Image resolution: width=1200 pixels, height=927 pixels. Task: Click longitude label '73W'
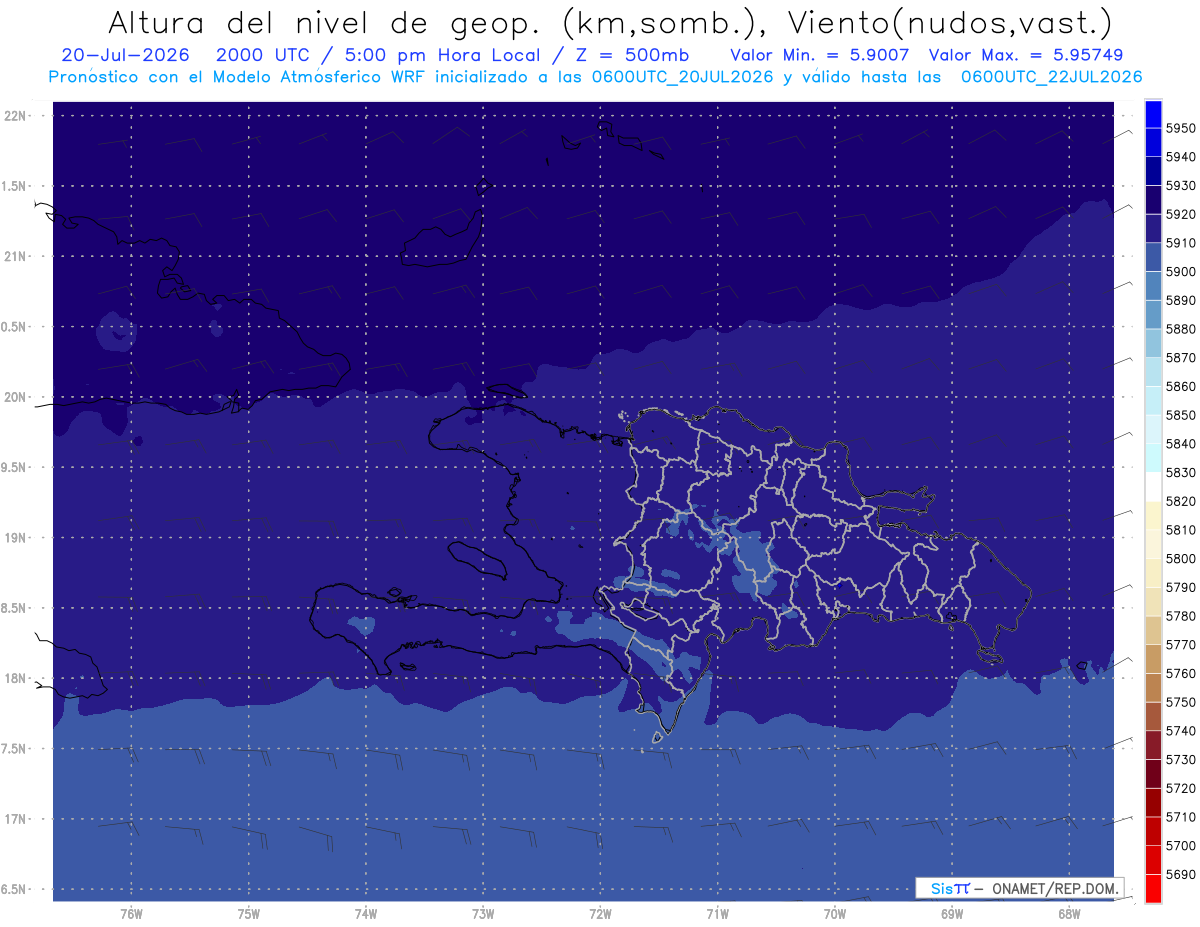pos(483,913)
